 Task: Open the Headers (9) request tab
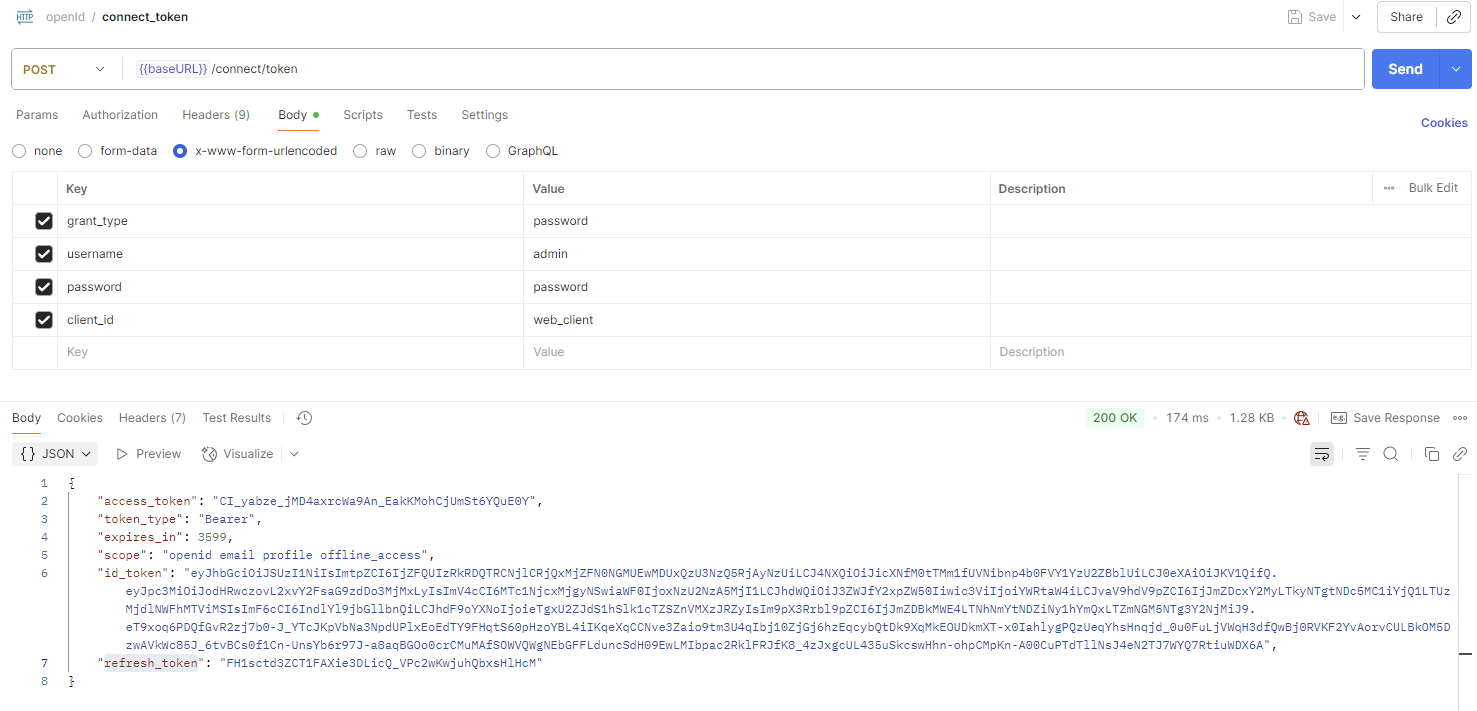[216, 115]
